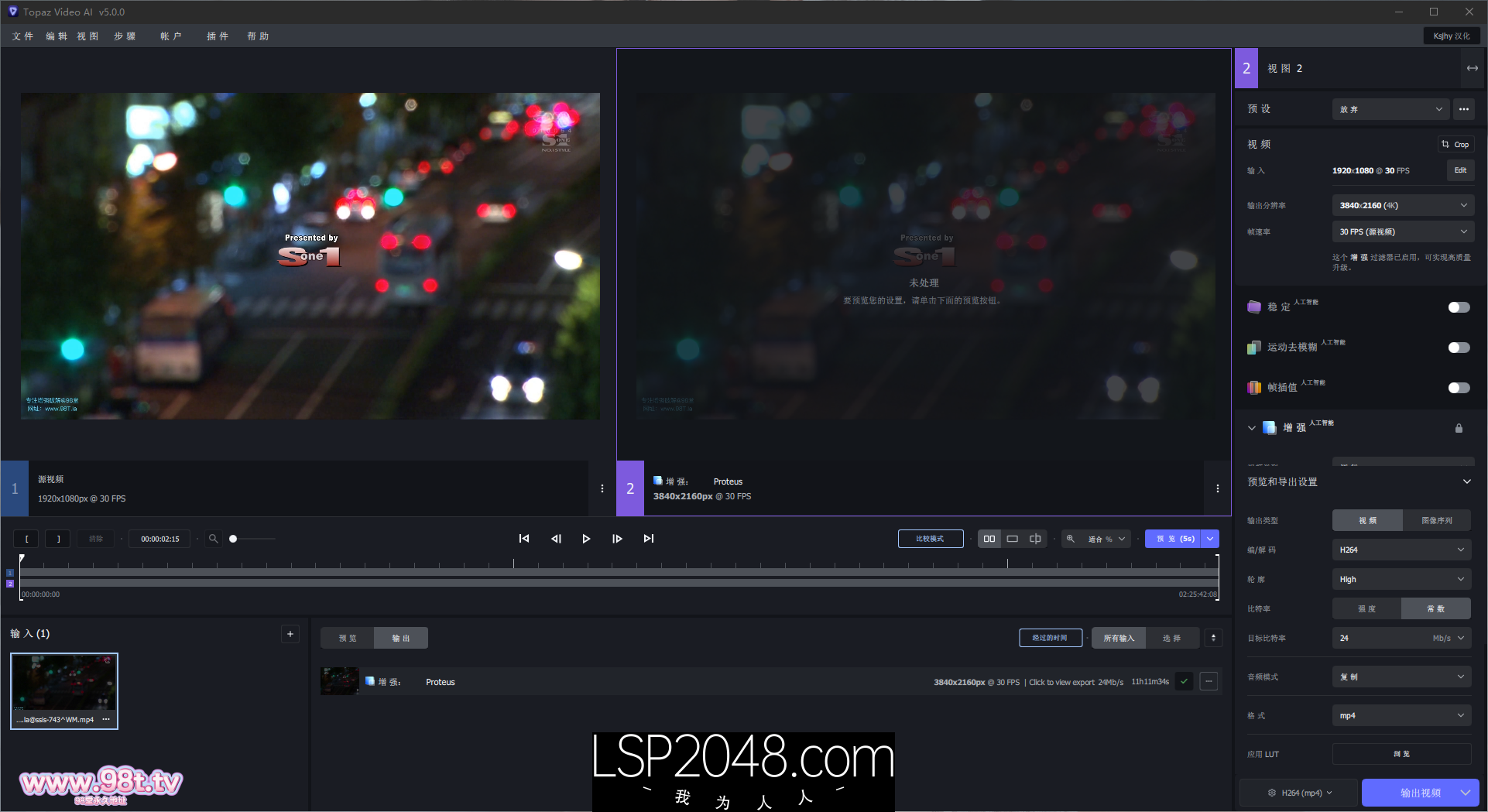Select the side-by-side view layout icon
The height and width of the screenshot is (812, 1488).
tap(989, 539)
